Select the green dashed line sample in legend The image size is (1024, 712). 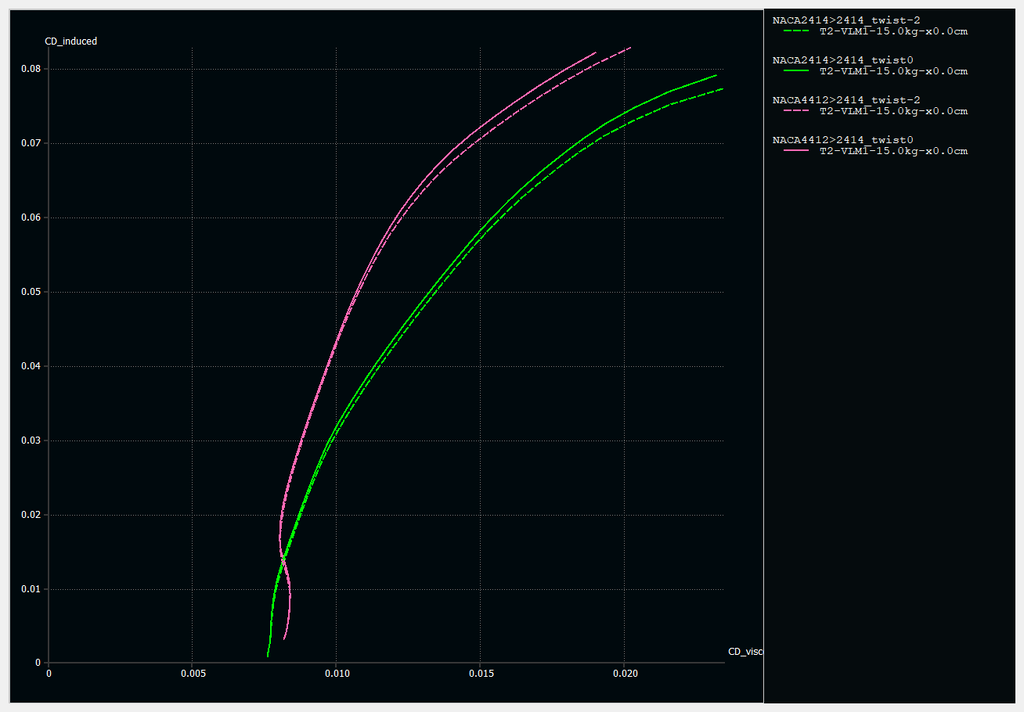click(795, 31)
